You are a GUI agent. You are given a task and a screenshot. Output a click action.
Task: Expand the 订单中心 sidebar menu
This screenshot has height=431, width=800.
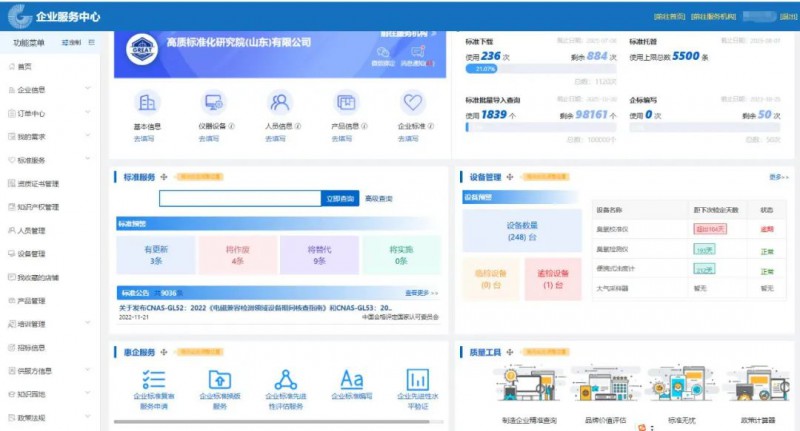pyautogui.click(x=50, y=113)
